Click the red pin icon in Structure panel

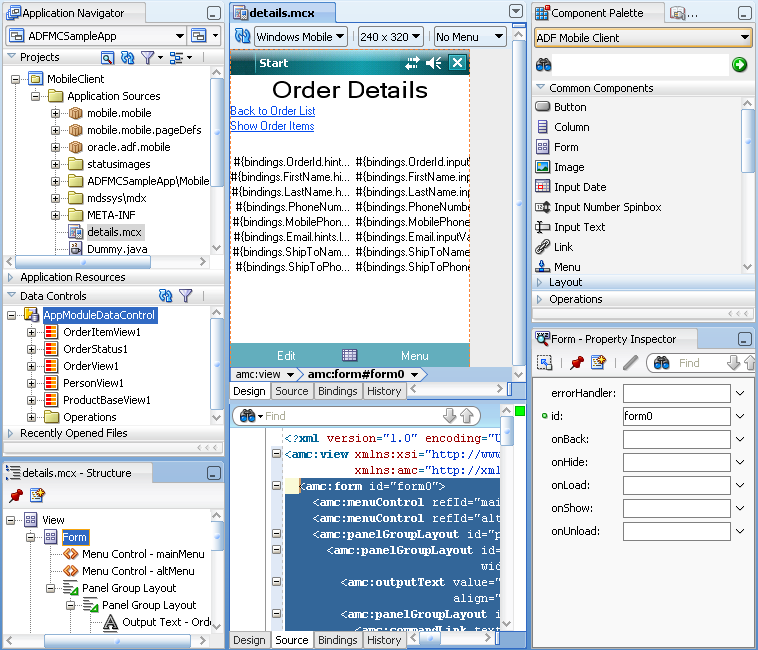click(x=16, y=495)
